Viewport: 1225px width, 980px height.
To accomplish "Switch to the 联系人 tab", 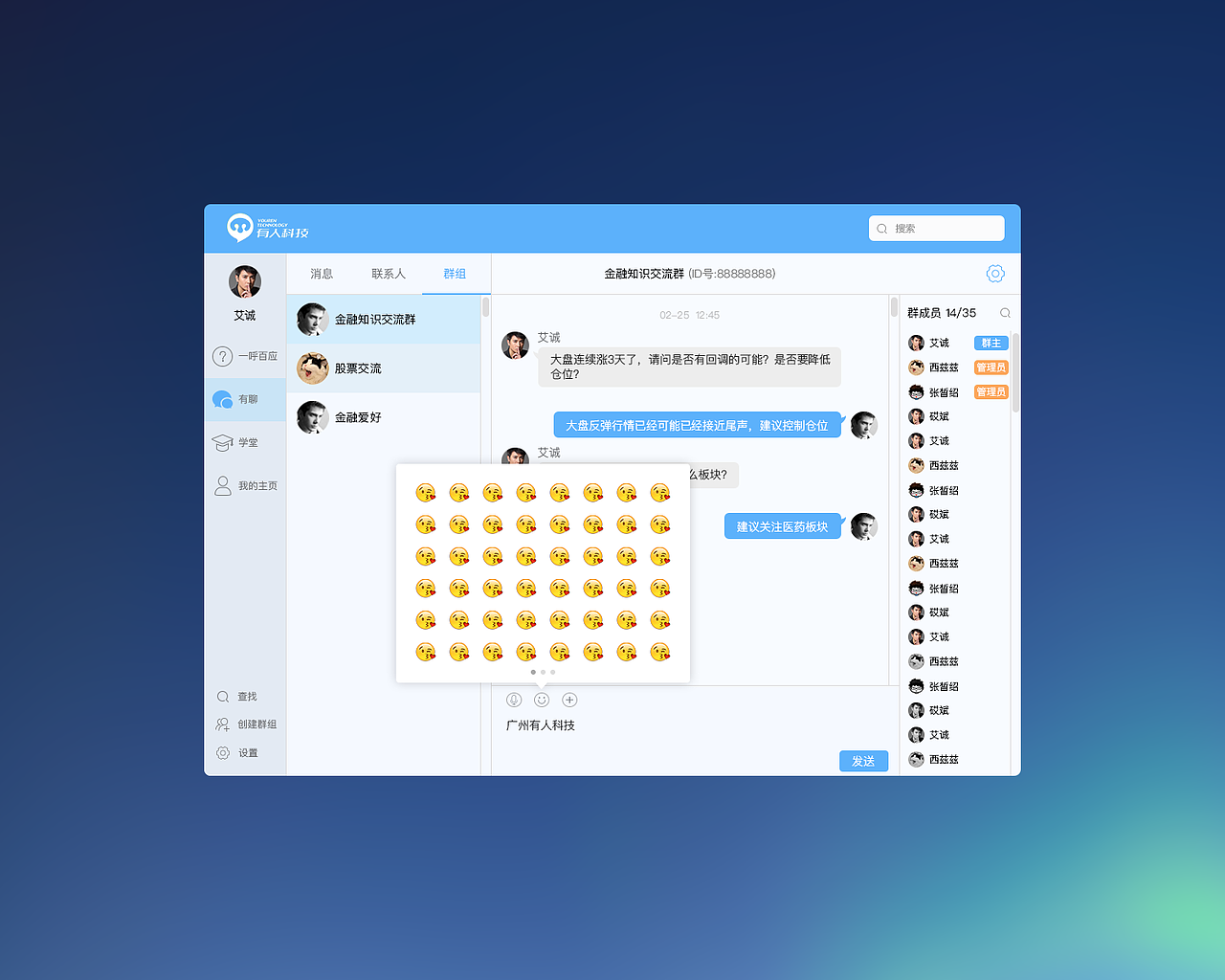I will point(389,274).
